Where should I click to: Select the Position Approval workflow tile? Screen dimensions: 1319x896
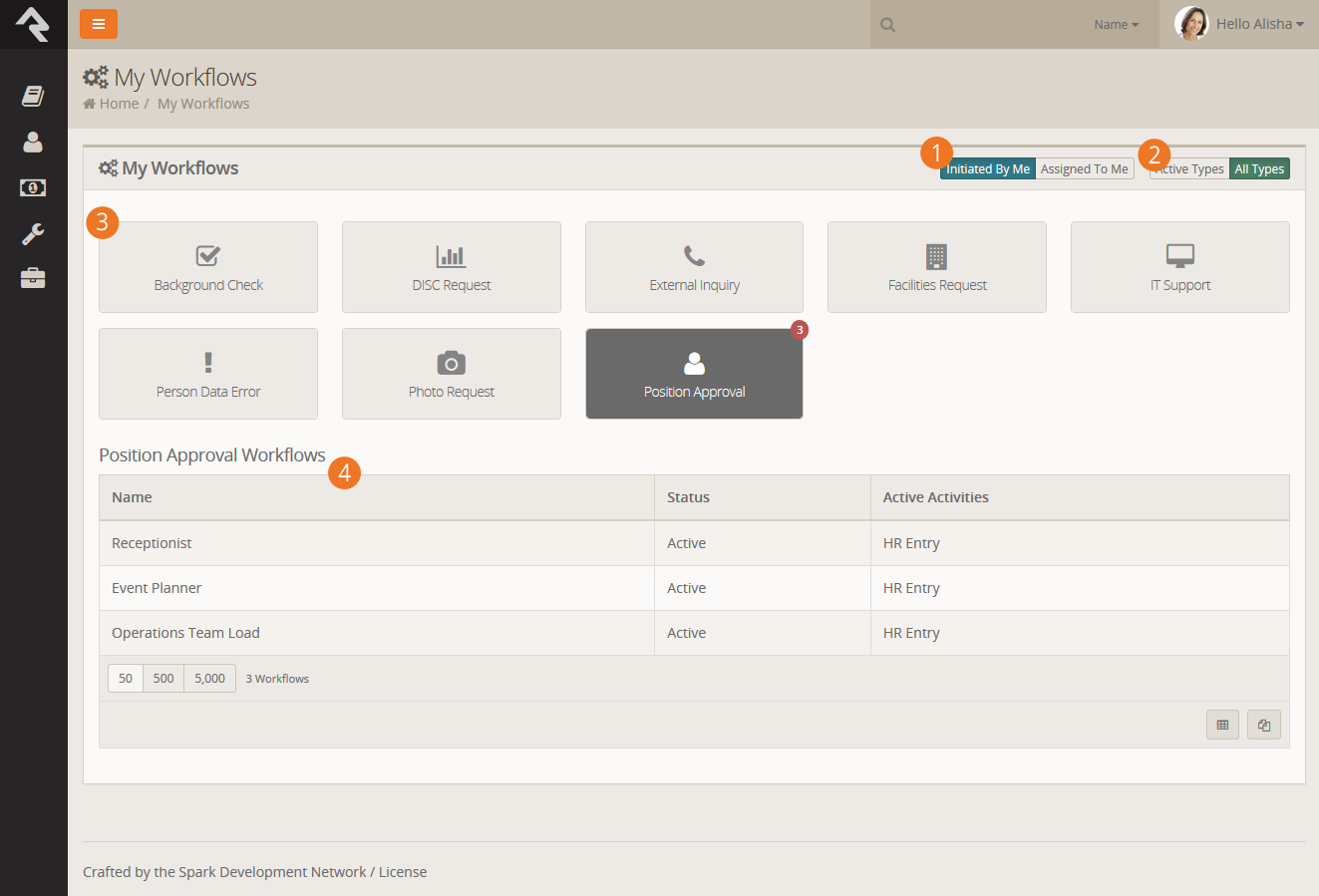694,374
